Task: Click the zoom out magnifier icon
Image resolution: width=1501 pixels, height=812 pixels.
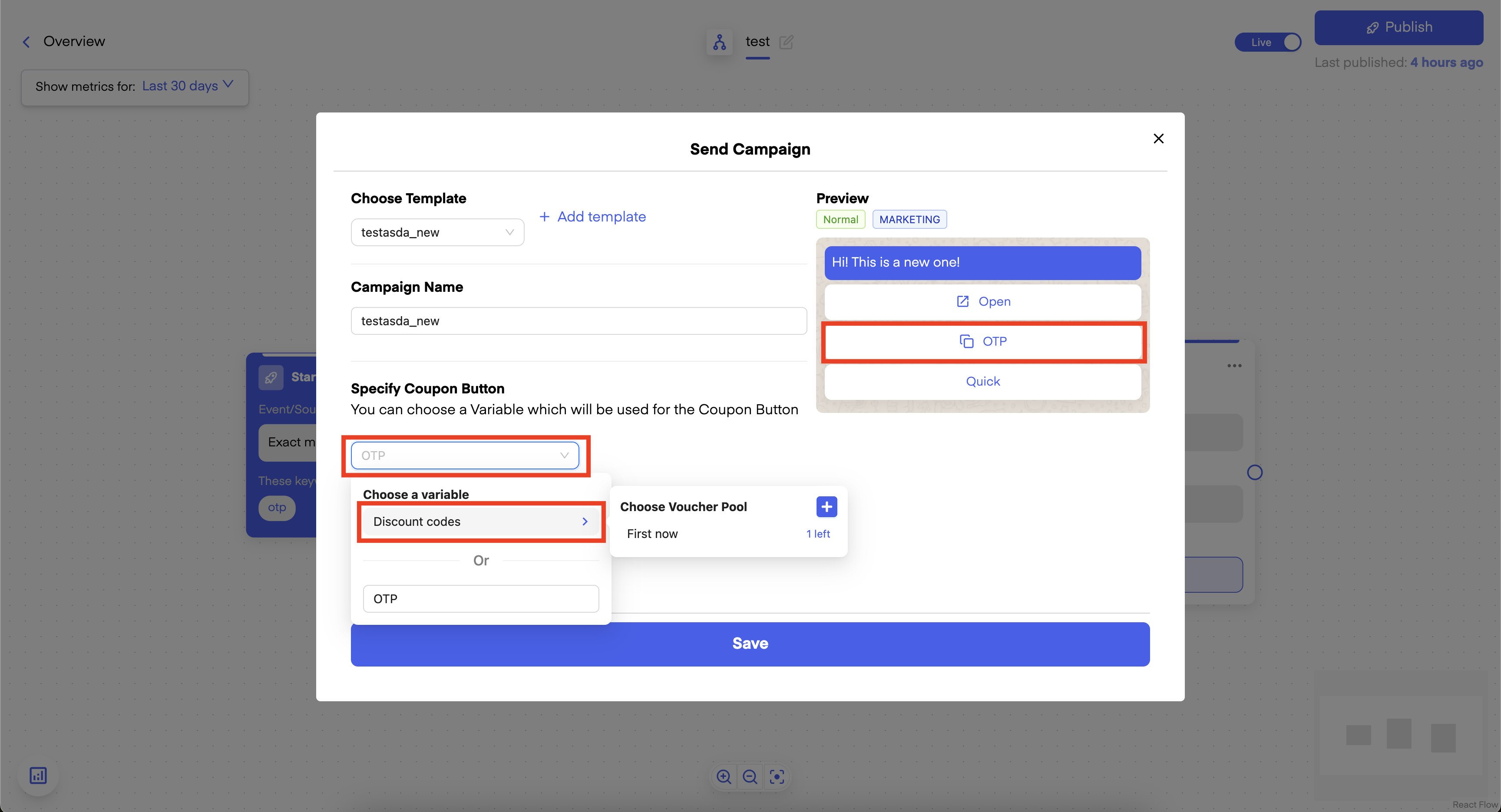Action: pyautogui.click(x=750, y=776)
